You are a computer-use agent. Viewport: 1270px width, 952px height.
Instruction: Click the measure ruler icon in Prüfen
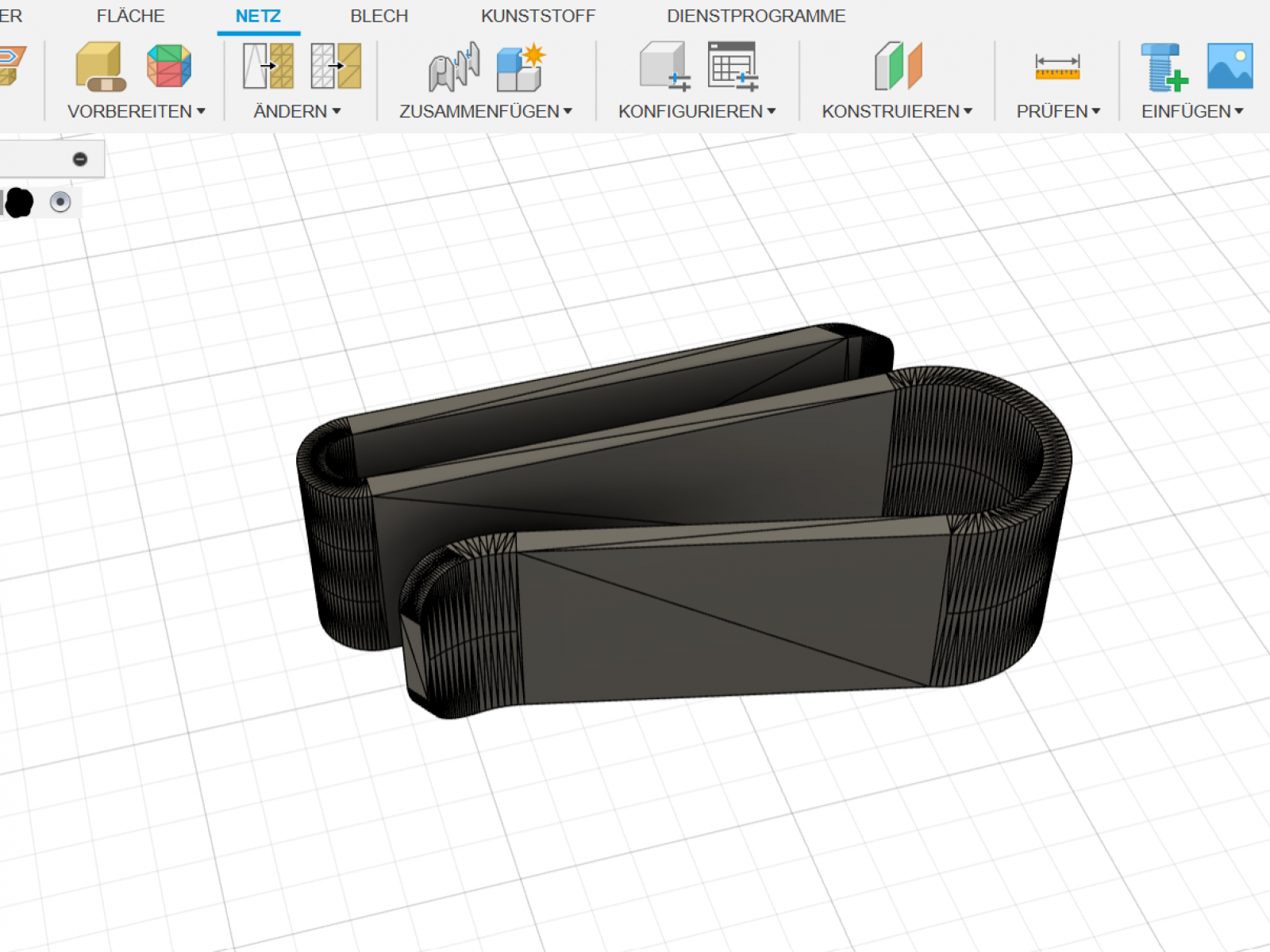click(1057, 66)
